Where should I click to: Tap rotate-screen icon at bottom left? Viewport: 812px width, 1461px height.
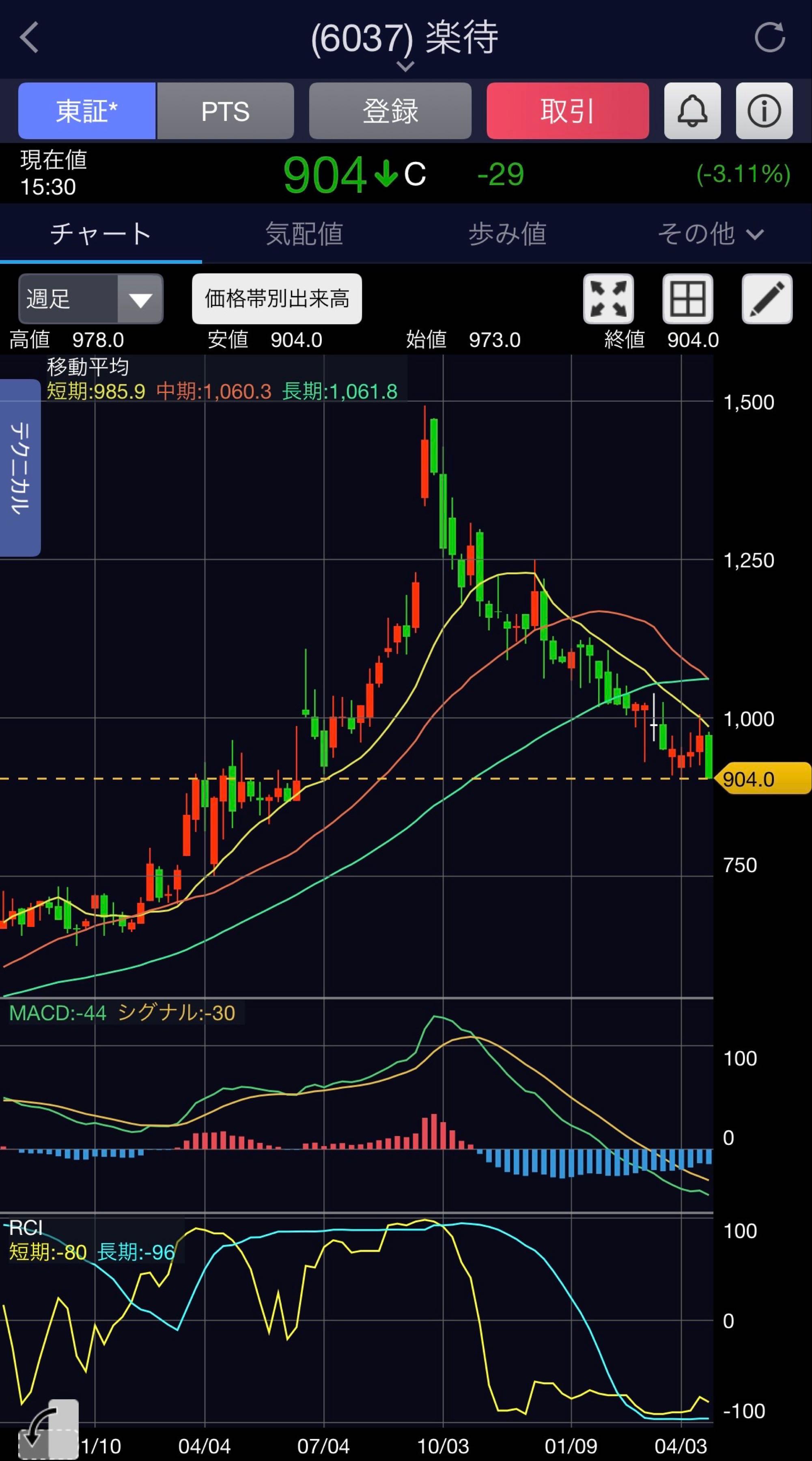pos(48,1429)
